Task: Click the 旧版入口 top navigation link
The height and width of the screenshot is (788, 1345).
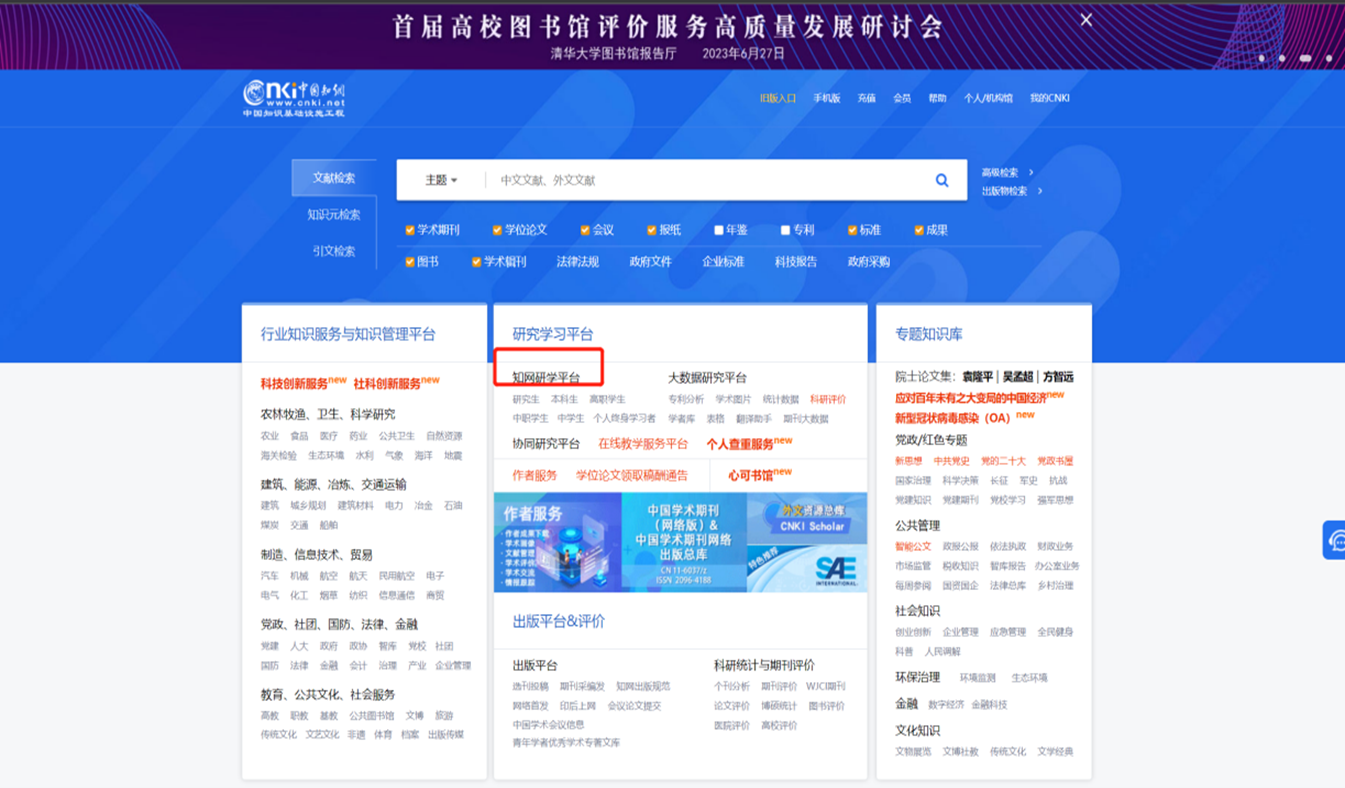Action: 778,98
